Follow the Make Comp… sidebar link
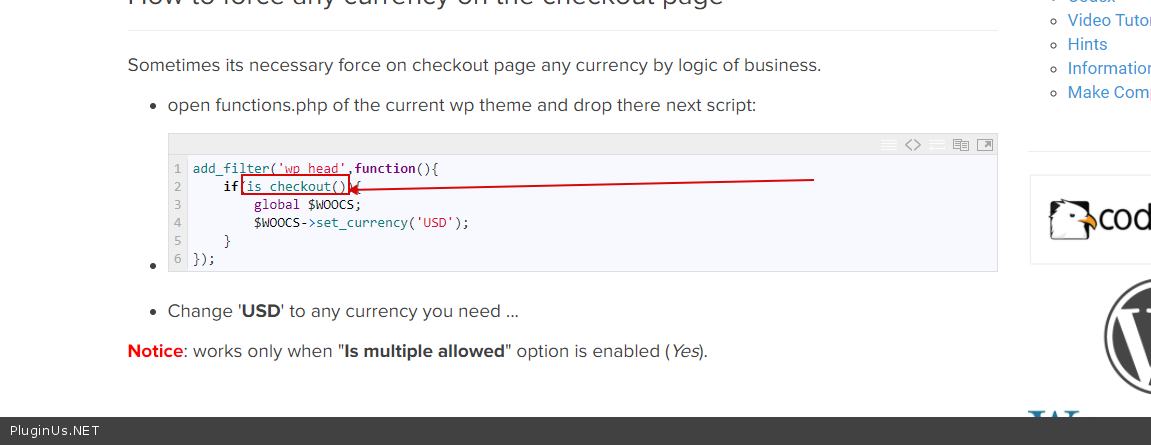This screenshot has width=1151, height=445. point(1108,92)
